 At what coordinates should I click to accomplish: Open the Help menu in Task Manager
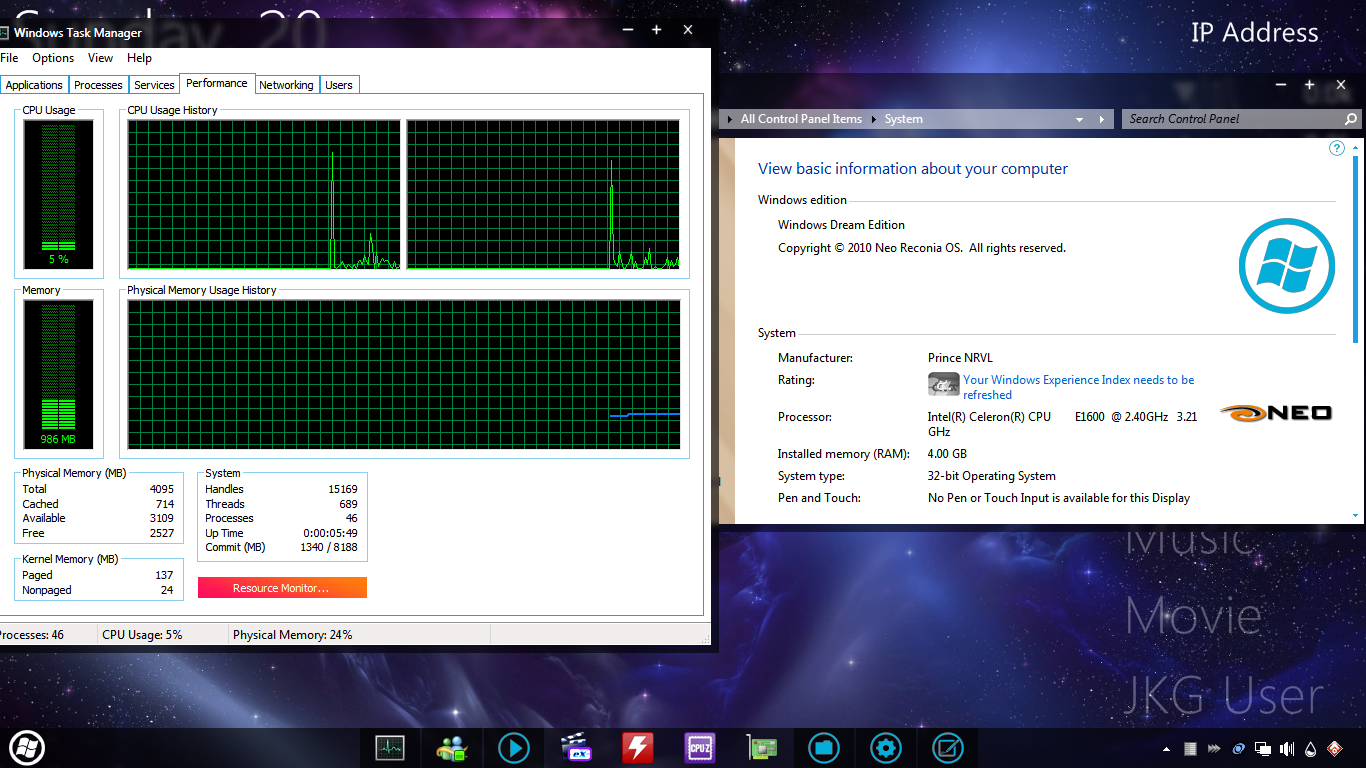coord(140,58)
